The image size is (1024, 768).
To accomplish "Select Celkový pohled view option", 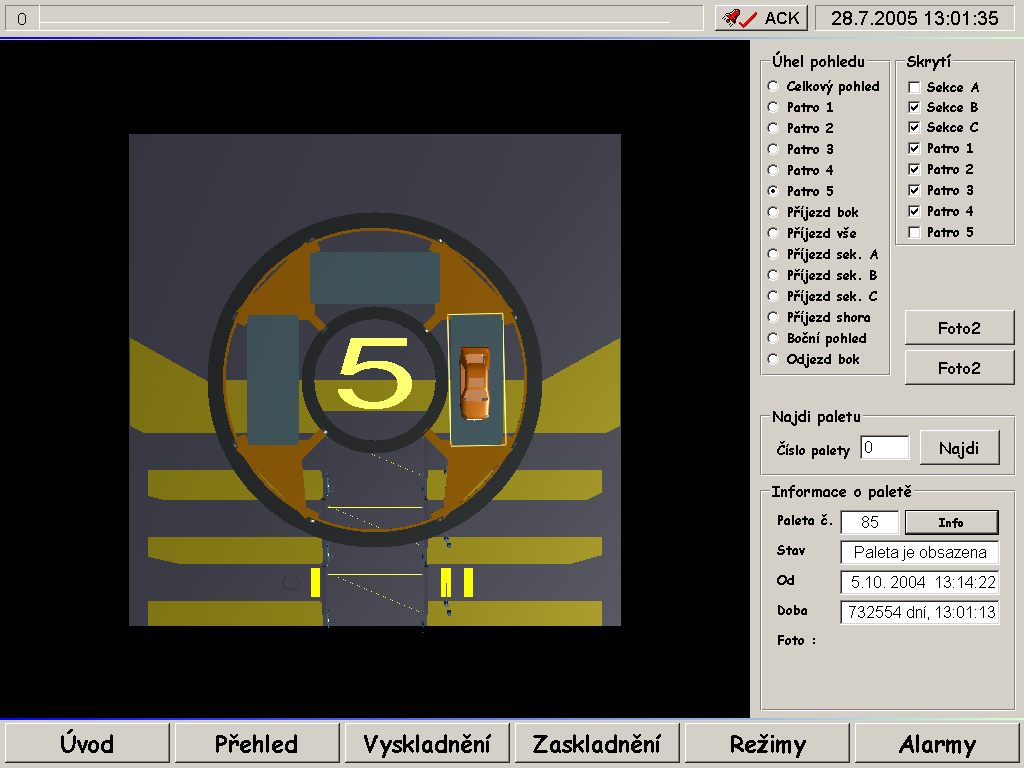I will (x=773, y=87).
